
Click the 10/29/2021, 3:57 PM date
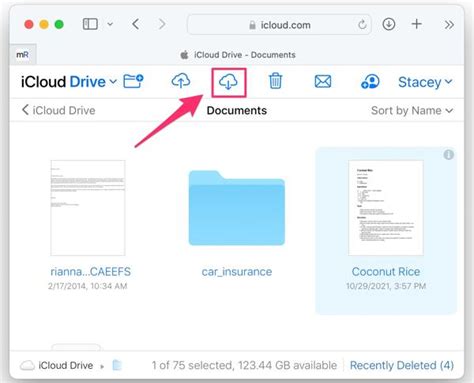[386, 286]
